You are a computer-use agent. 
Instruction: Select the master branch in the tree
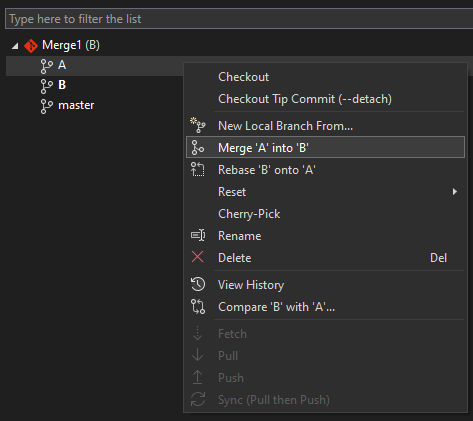point(76,105)
